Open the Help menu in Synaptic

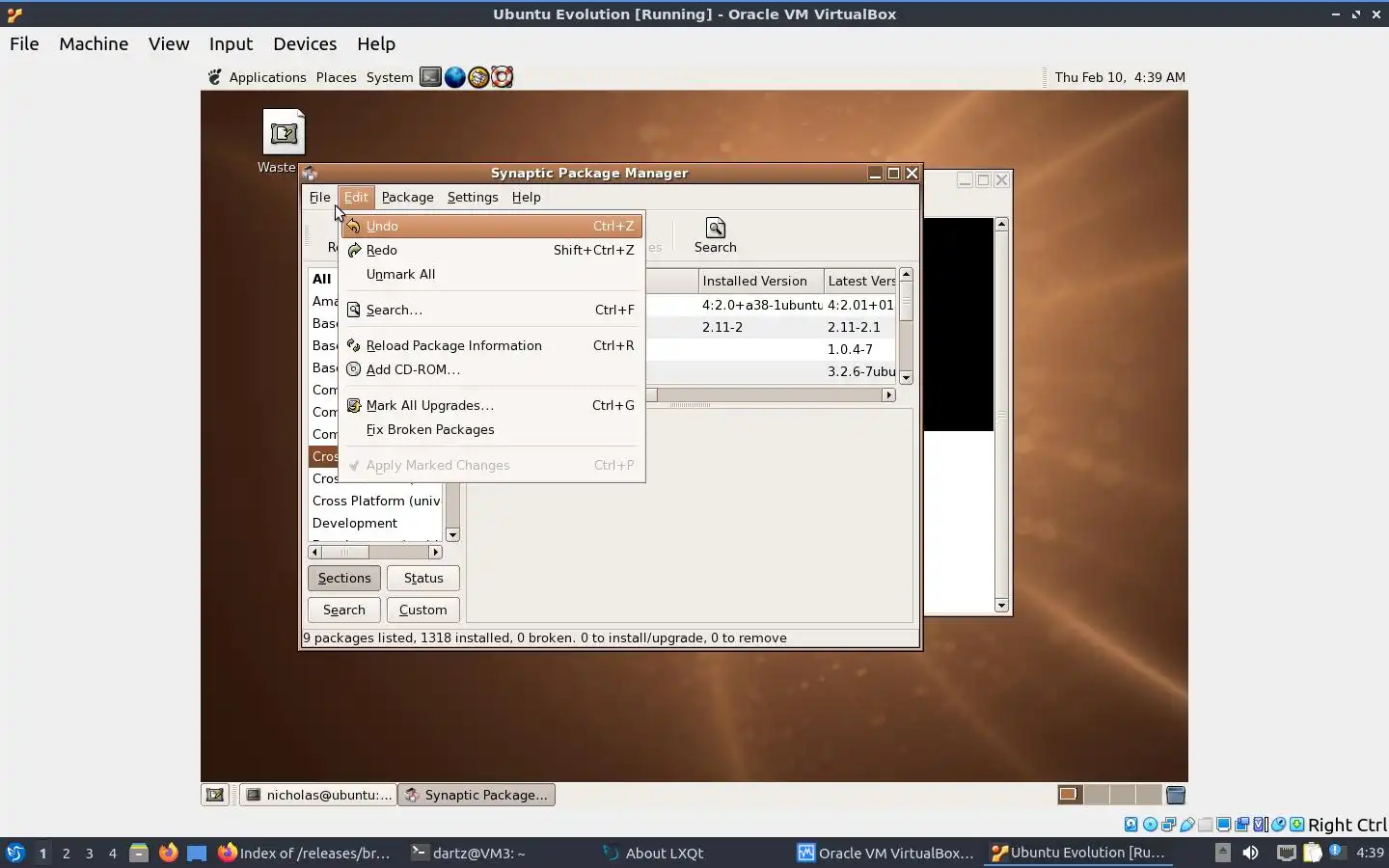(x=526, y=197)
